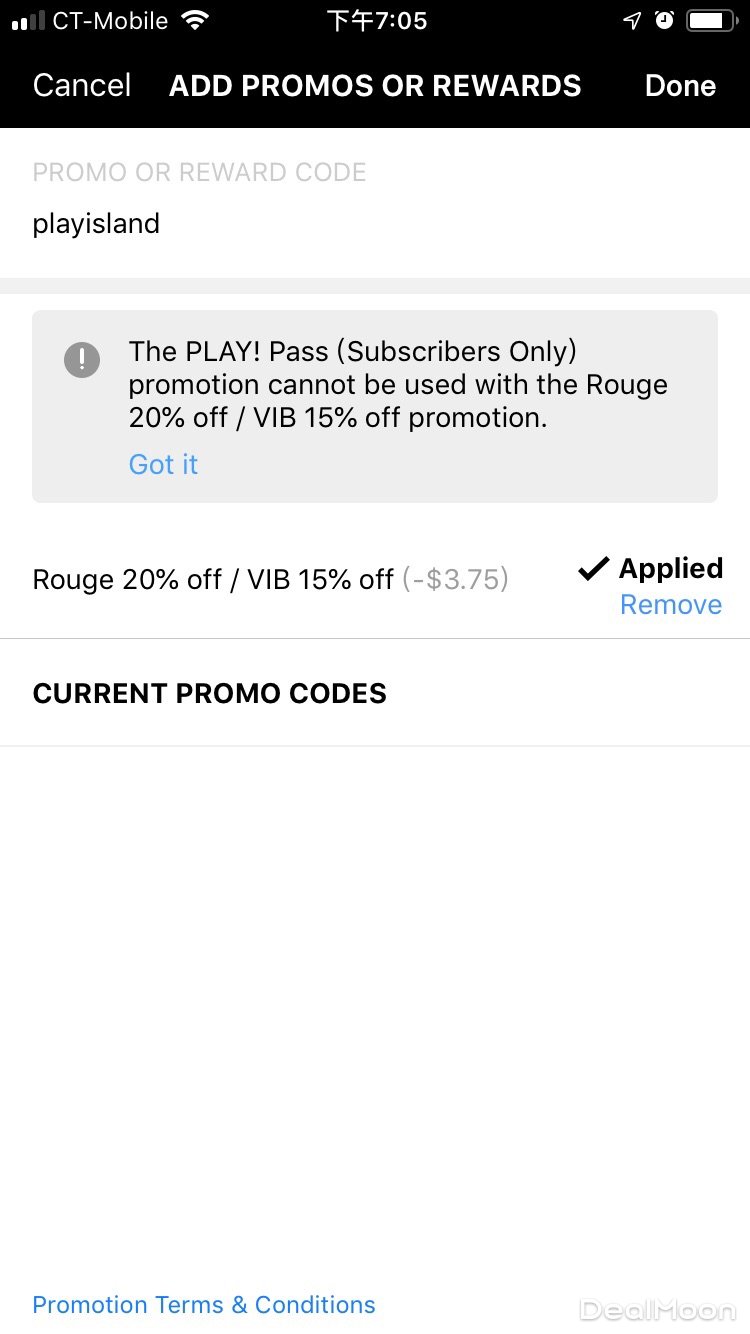
Task: Tap the CT-Mobile carrier label
Action: click(x=110, y=21)
